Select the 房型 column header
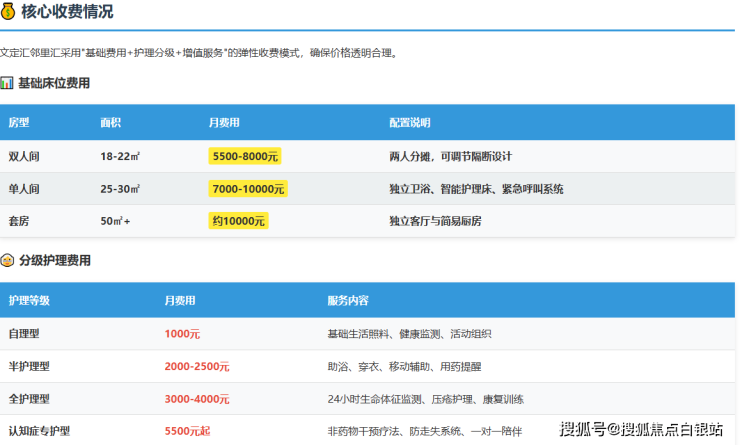 pyautogui.click(x=19, y=122)
